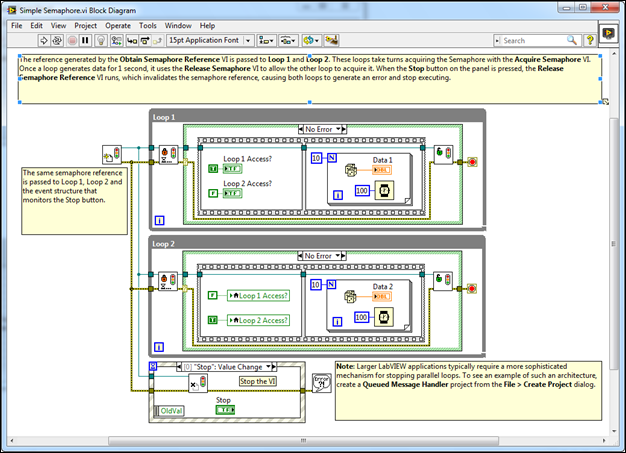Open the Tools menu
Screen dimensions: 626x453
click(148, 25)
